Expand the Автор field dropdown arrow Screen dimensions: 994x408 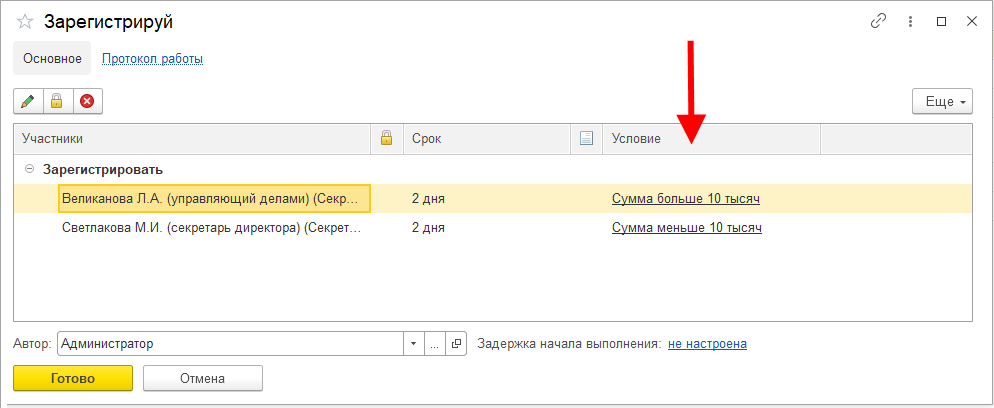point(414,344)
